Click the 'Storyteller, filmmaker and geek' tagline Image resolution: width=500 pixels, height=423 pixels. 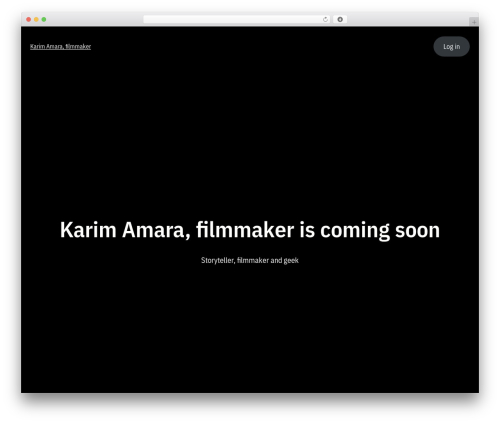point(250,260)
